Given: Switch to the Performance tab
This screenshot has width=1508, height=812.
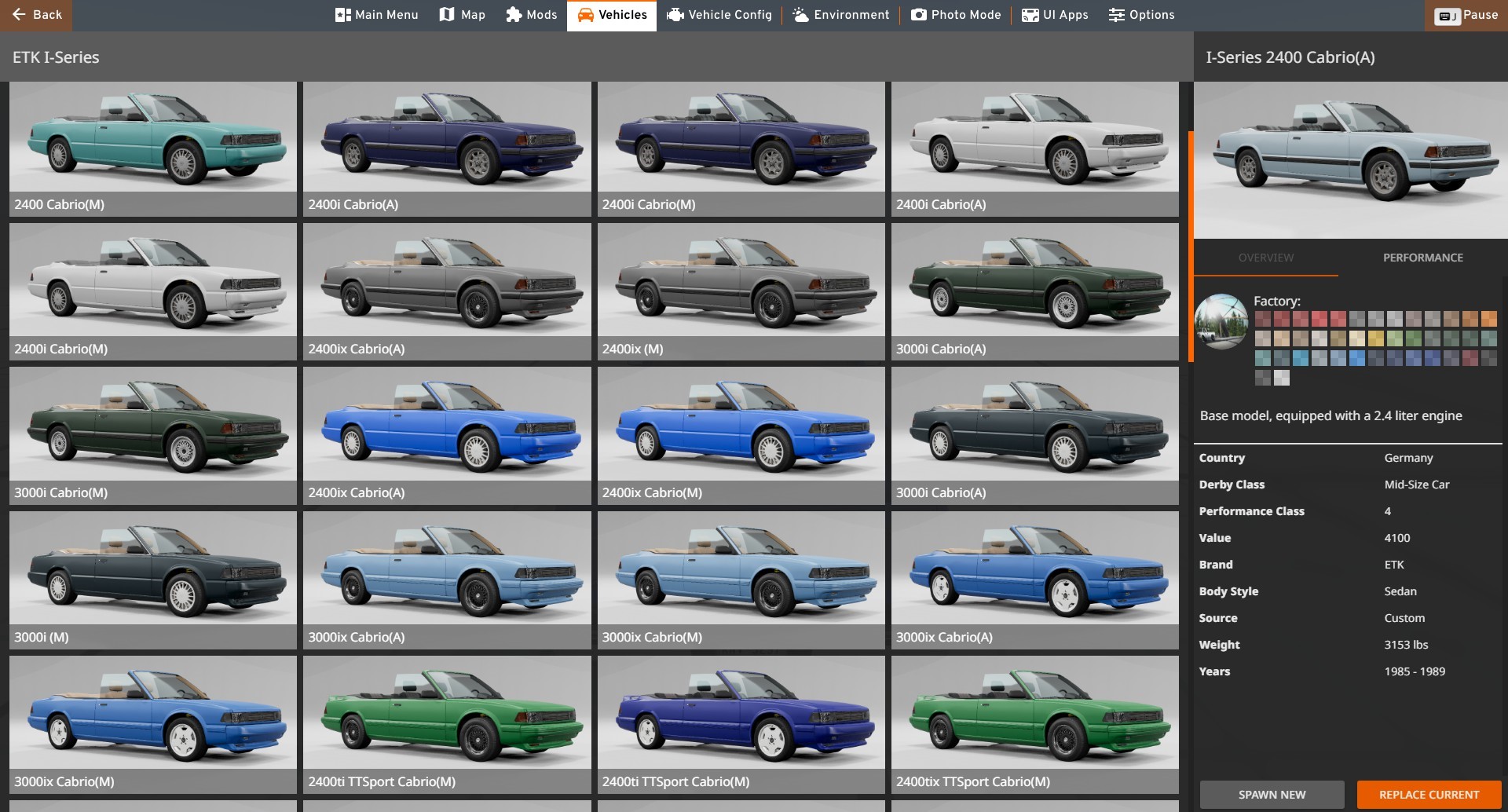Looking at the screenshot, I should point(1422,258).
